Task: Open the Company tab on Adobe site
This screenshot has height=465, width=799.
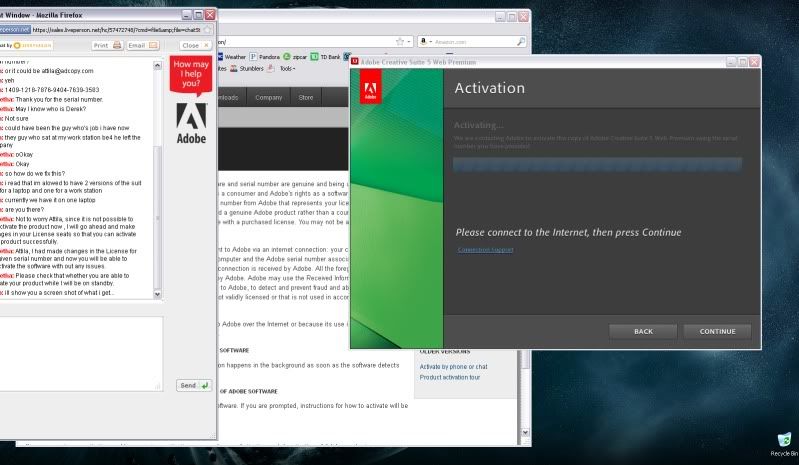Action: (x=269, y=97)
